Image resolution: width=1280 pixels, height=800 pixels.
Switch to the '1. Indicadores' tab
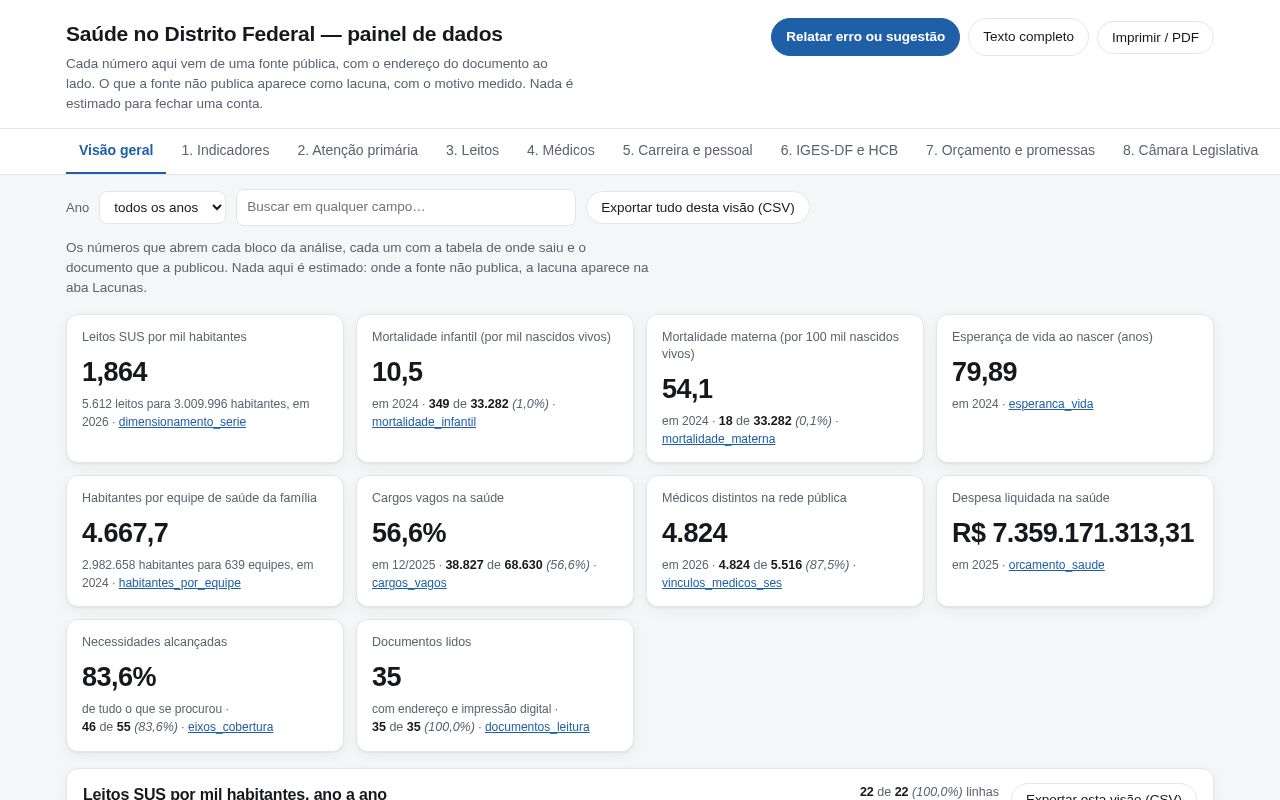225,150
